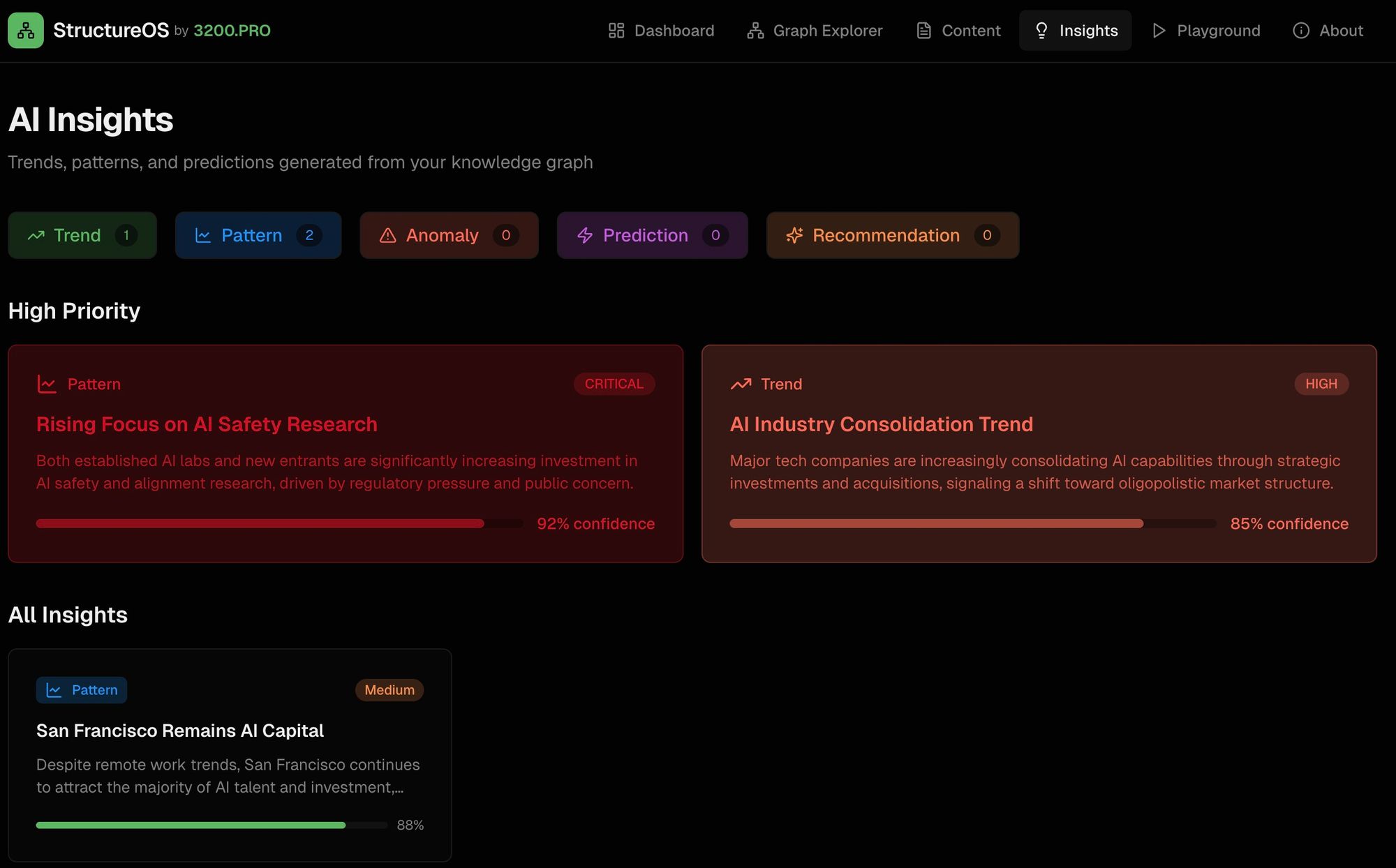1396x868 pixels.
Task: Toggle the Prediction filter chip
Action: tap(651, 236)
